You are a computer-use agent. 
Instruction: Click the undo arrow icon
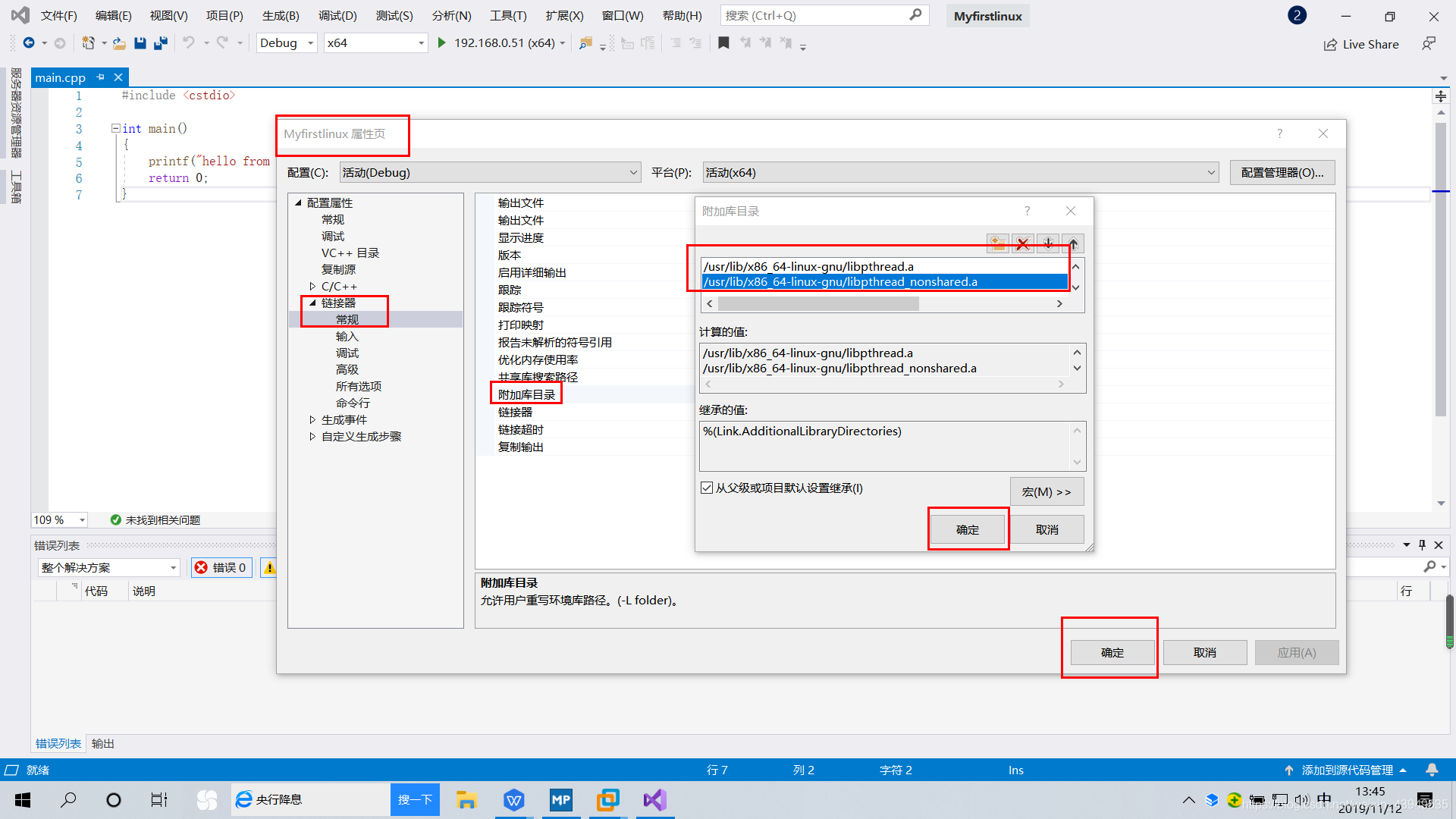click(x=189, y=43)
